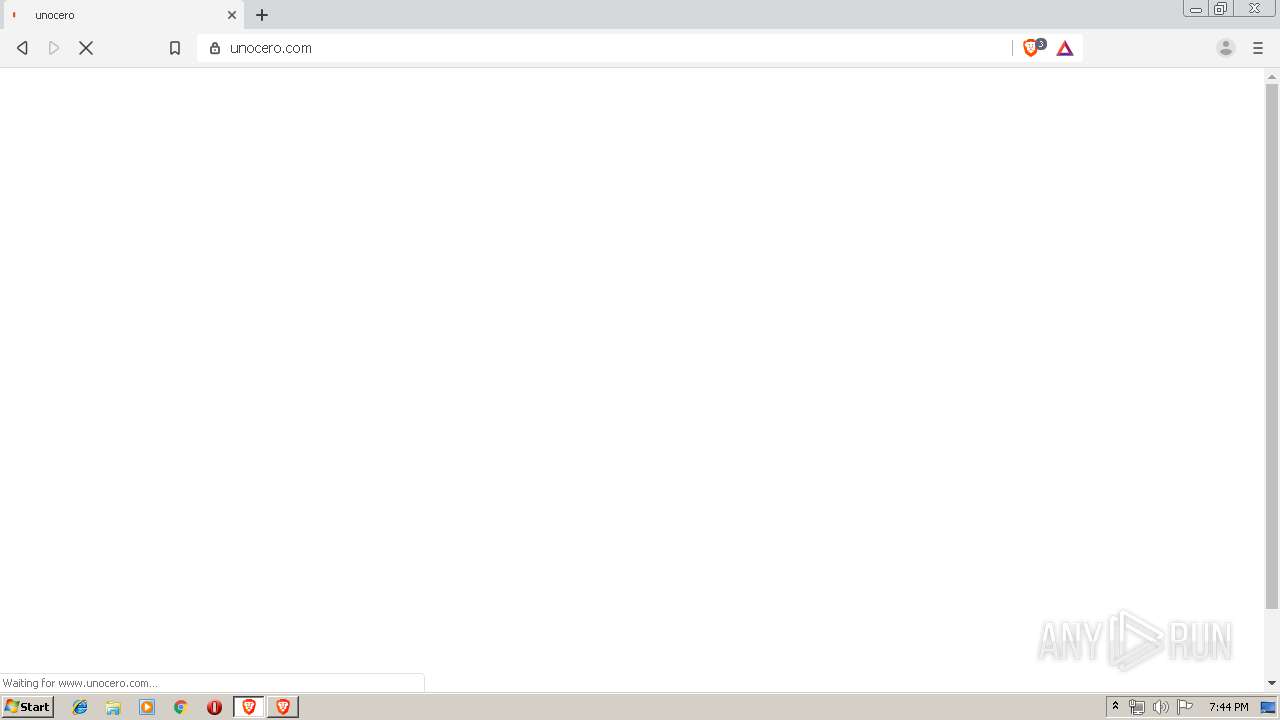Select the unocero tab
1280x720 pixels.
click(122, 15)
